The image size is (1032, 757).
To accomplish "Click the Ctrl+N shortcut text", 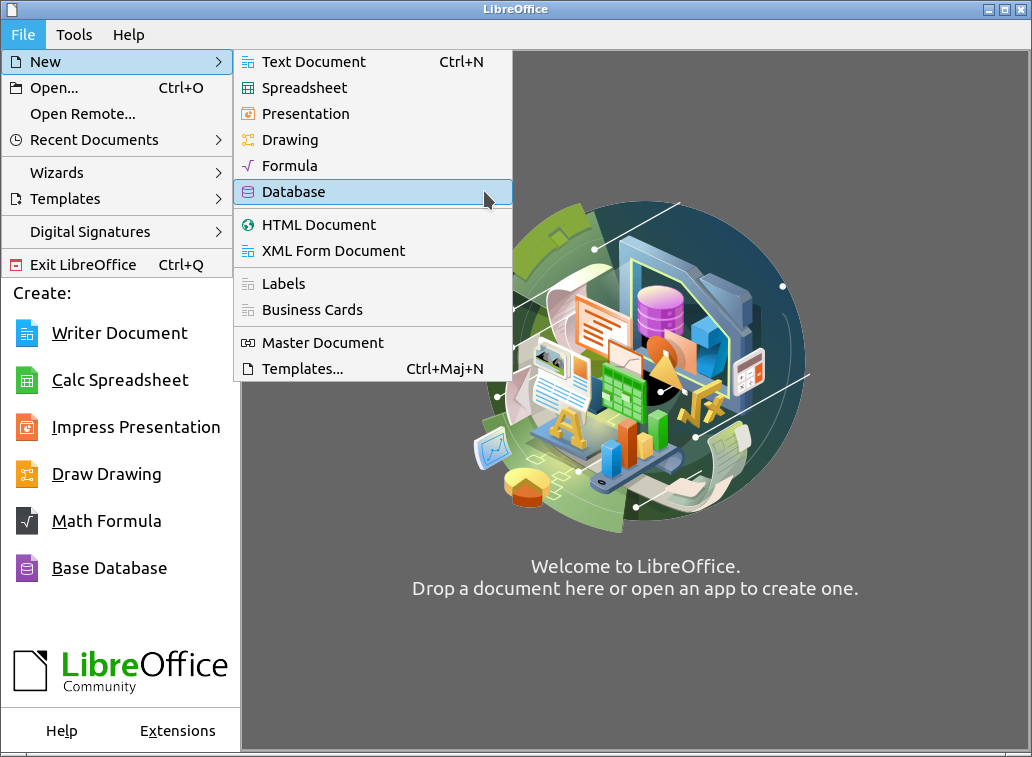I will pyautogui.click(x=461, y=62).
